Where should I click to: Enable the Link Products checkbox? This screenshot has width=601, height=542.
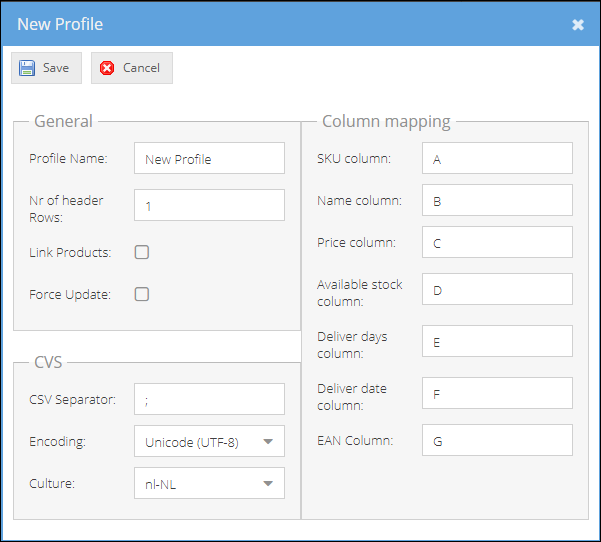[141, 252]
